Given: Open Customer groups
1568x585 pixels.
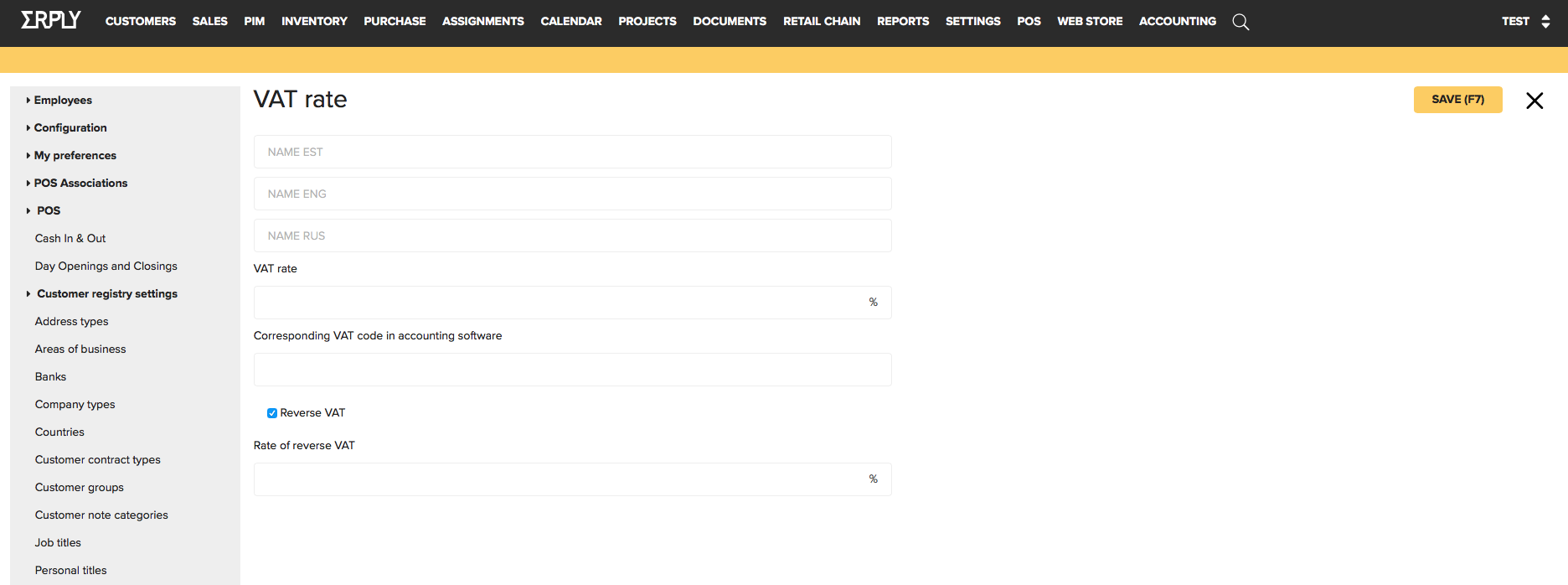Looking at the screenshot, I should pos(80,487).
